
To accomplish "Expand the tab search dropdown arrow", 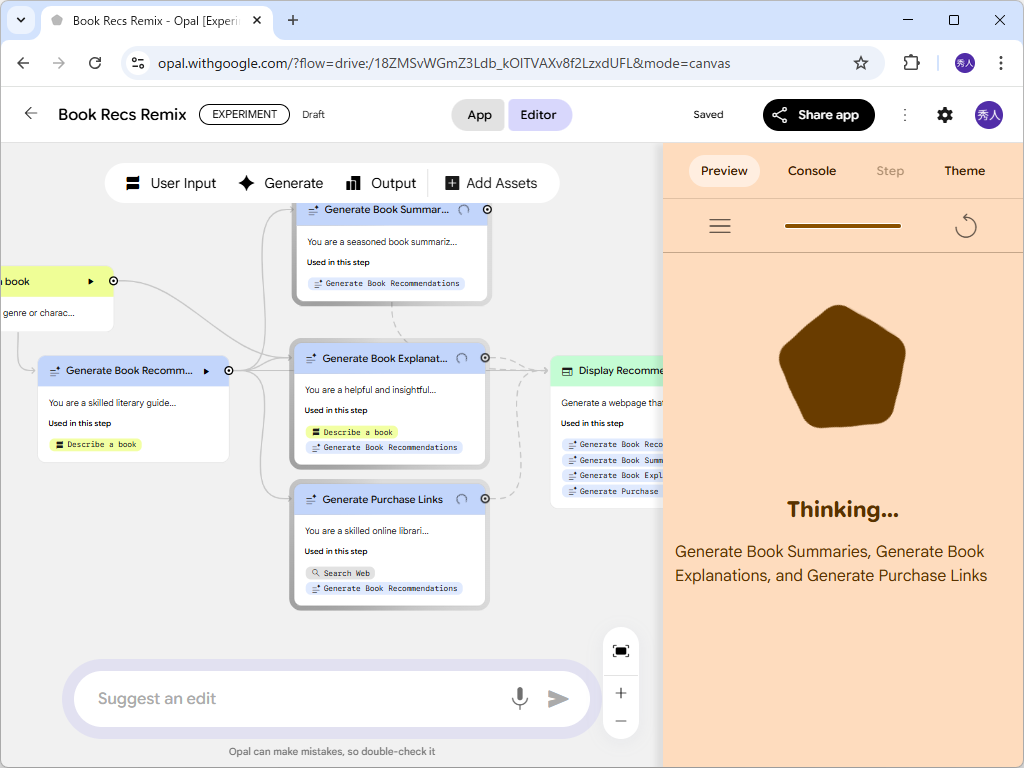I will tap(21, 20).
